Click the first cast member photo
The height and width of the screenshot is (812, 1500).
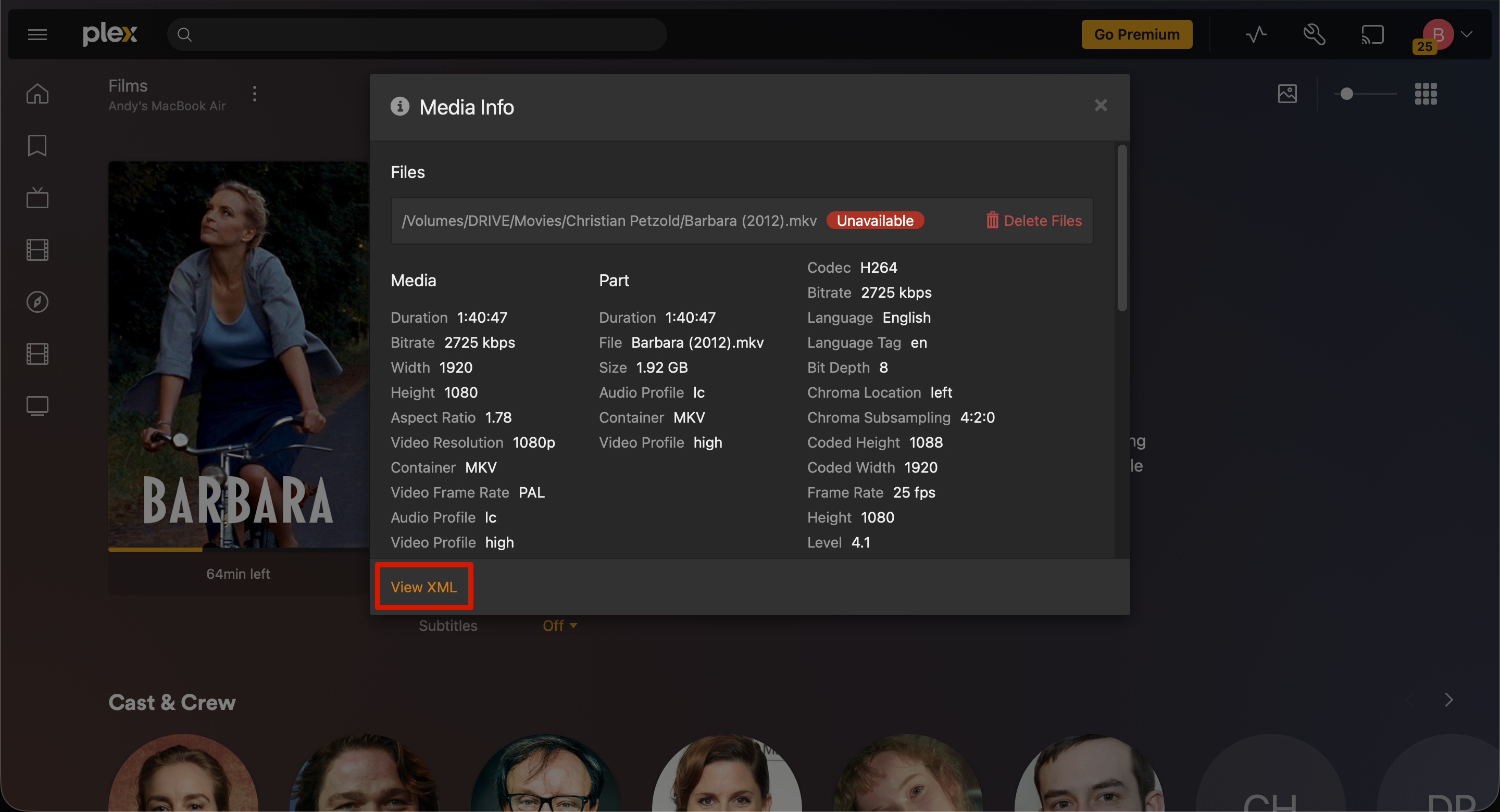183,773
